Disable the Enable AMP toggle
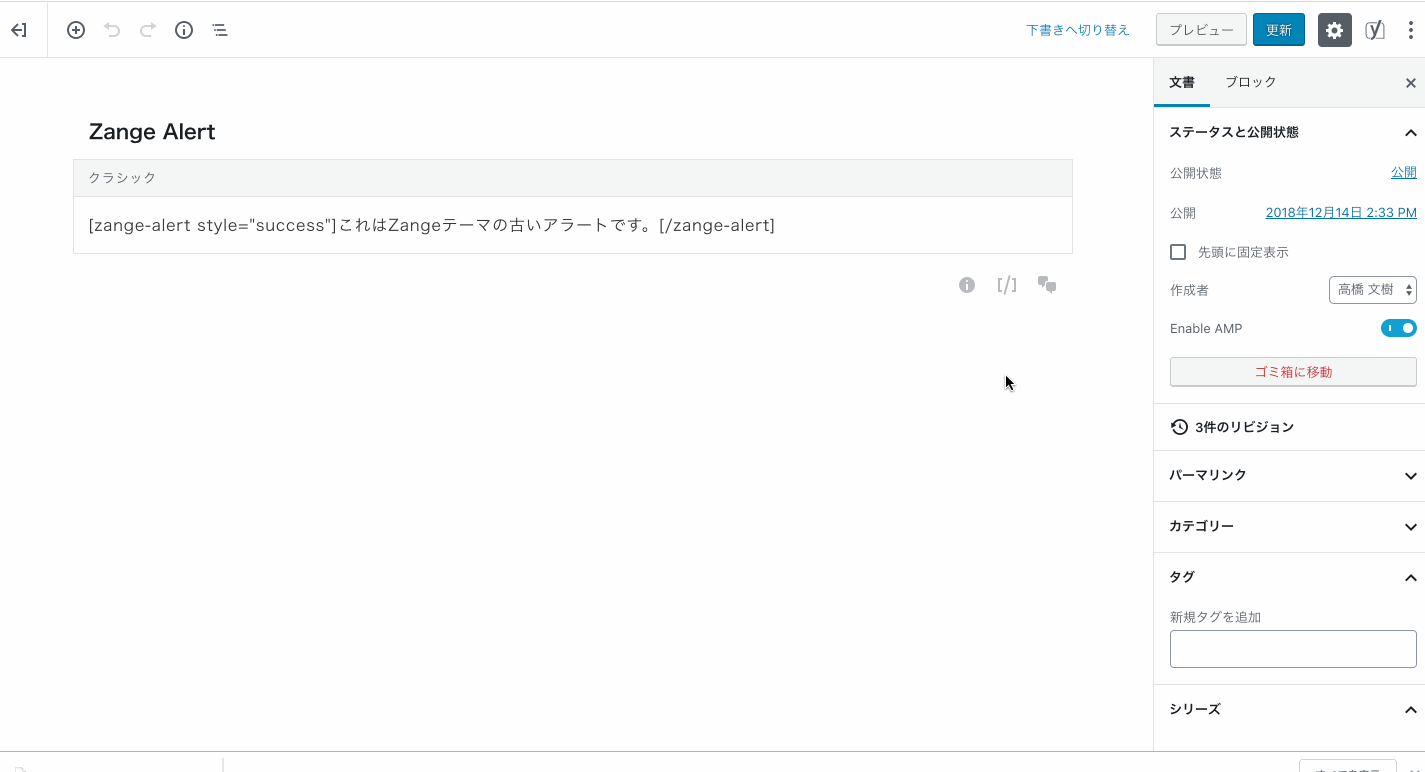 tap(1399, 328)
